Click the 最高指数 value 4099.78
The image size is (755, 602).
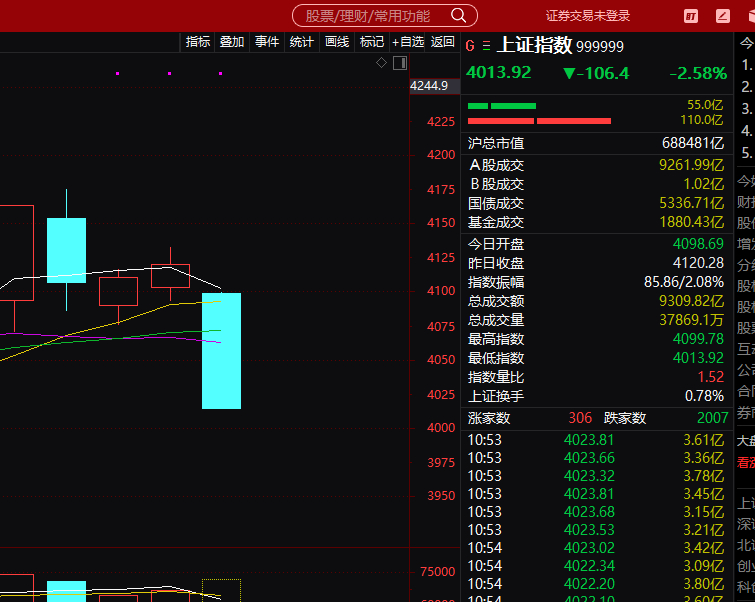point(698,339)
